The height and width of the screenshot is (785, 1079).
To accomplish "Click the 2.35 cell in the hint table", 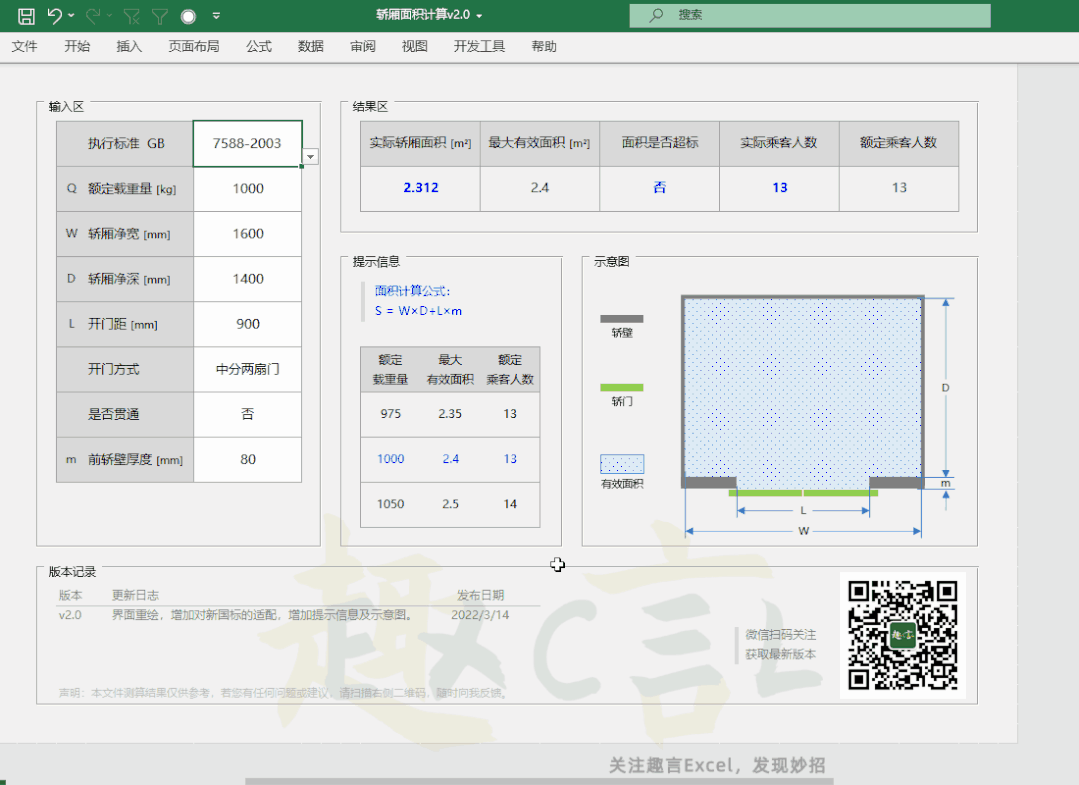I will tap(450, 414).
